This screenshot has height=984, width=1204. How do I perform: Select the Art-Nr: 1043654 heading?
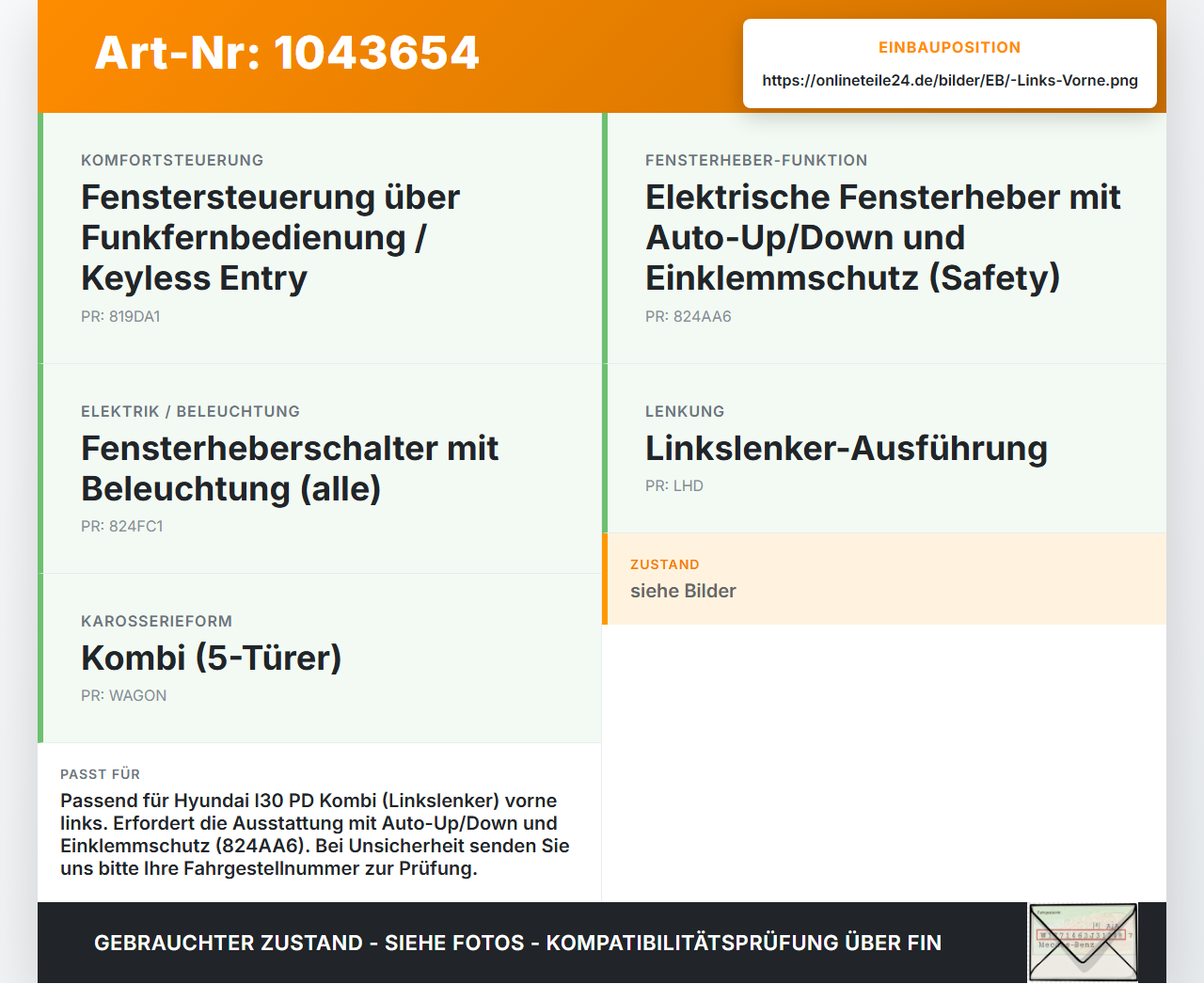(x=287, y=53)
